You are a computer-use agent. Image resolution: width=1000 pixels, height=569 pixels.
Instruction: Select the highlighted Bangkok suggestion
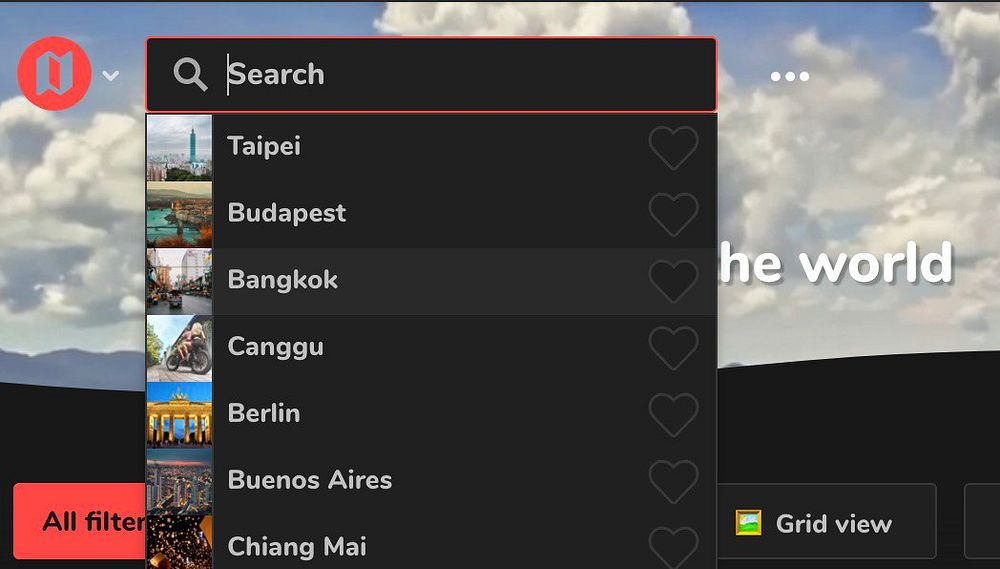[x=431, y=281]
